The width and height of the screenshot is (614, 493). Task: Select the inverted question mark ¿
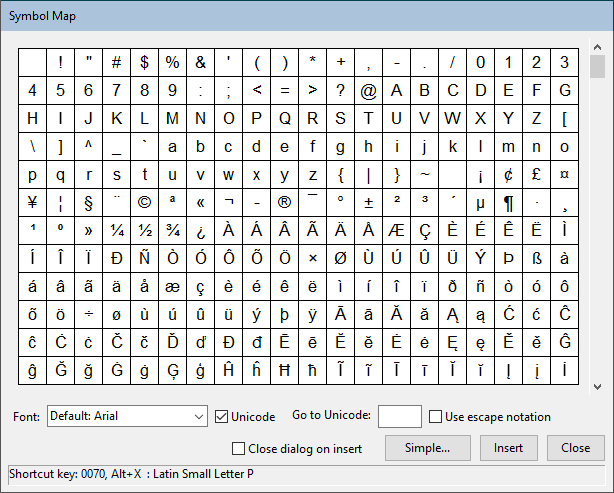(x=200, y=230)
